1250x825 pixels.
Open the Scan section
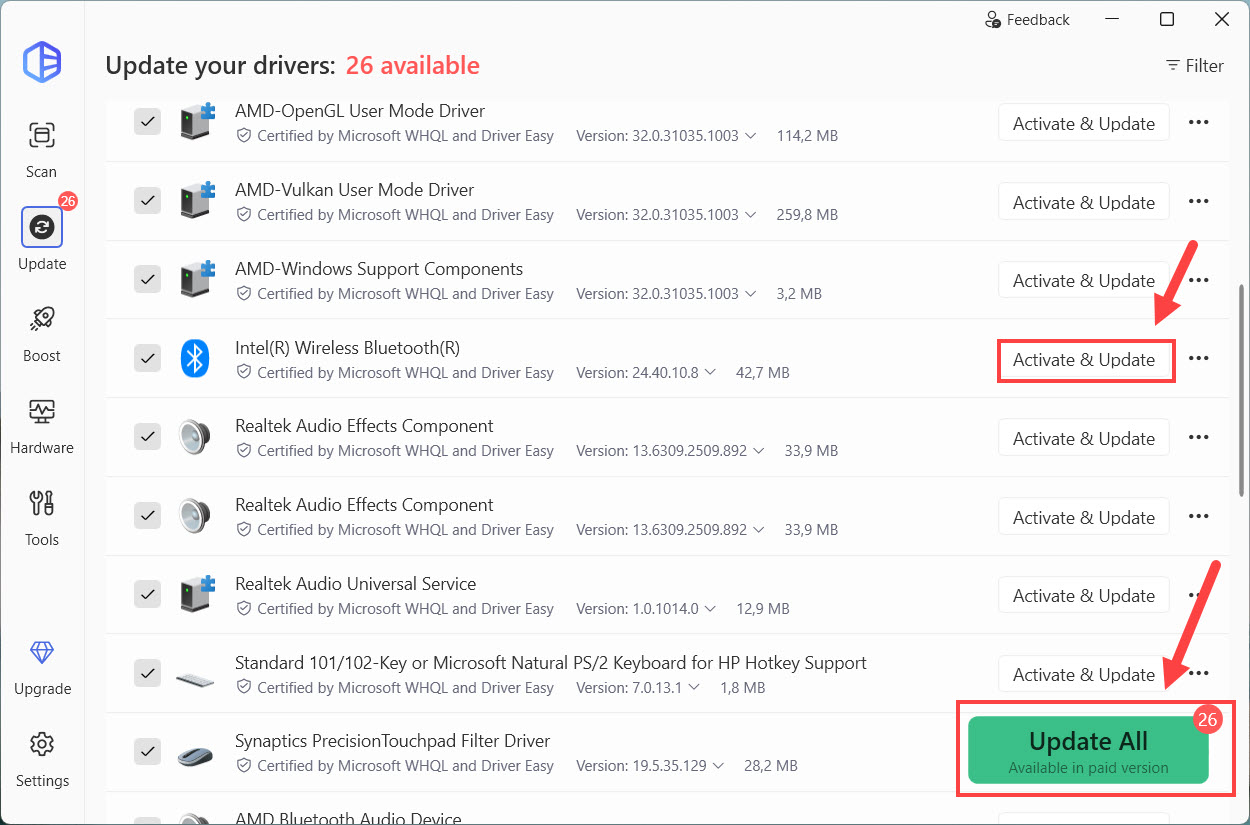pos(42,150)
